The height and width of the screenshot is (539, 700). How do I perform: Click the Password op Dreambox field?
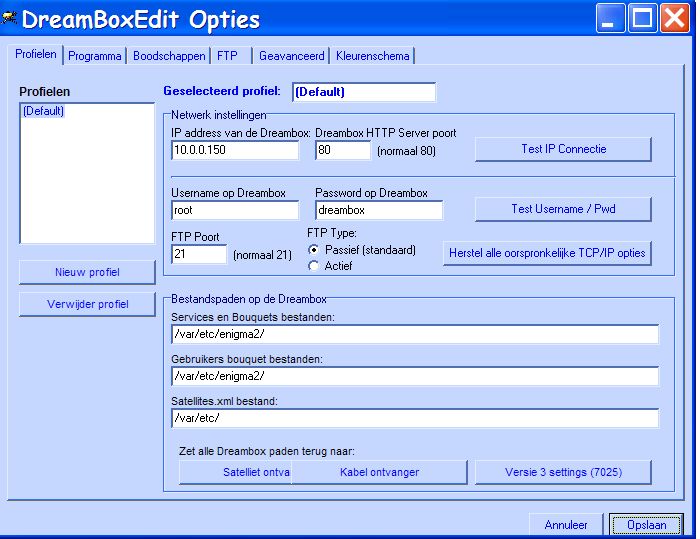pos(379,210)
